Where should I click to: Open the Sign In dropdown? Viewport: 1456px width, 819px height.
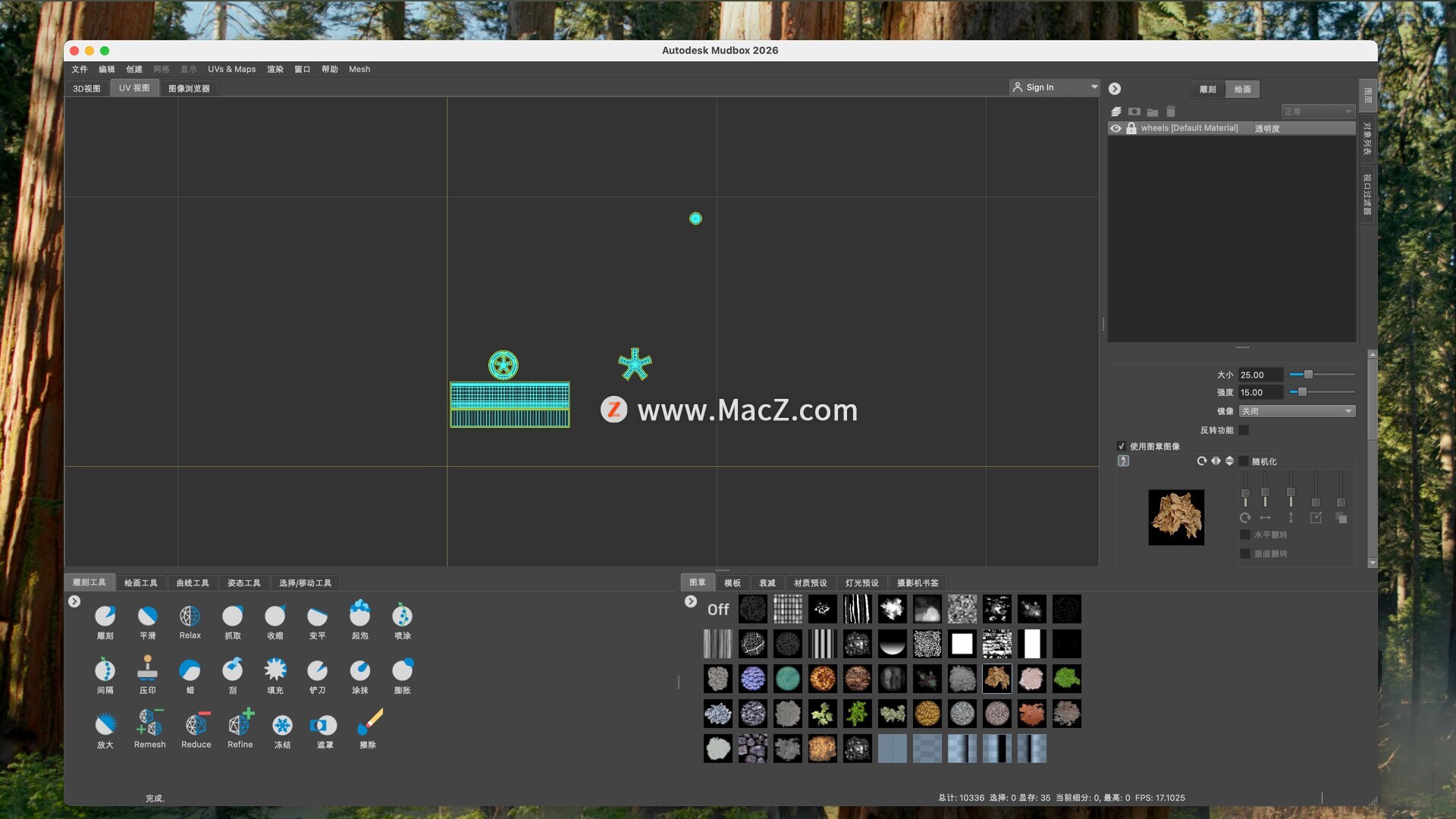click(1054, 87)
